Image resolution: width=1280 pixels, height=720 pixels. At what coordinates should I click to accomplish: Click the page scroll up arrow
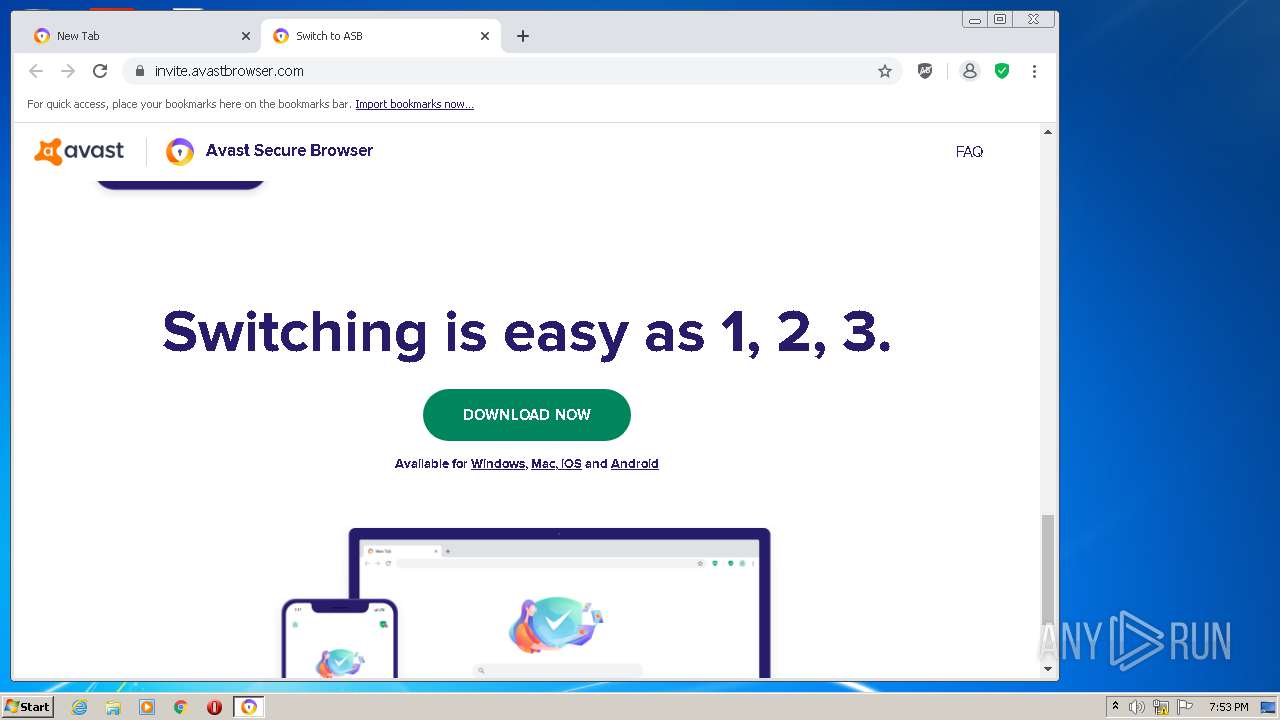point(1048,132)
